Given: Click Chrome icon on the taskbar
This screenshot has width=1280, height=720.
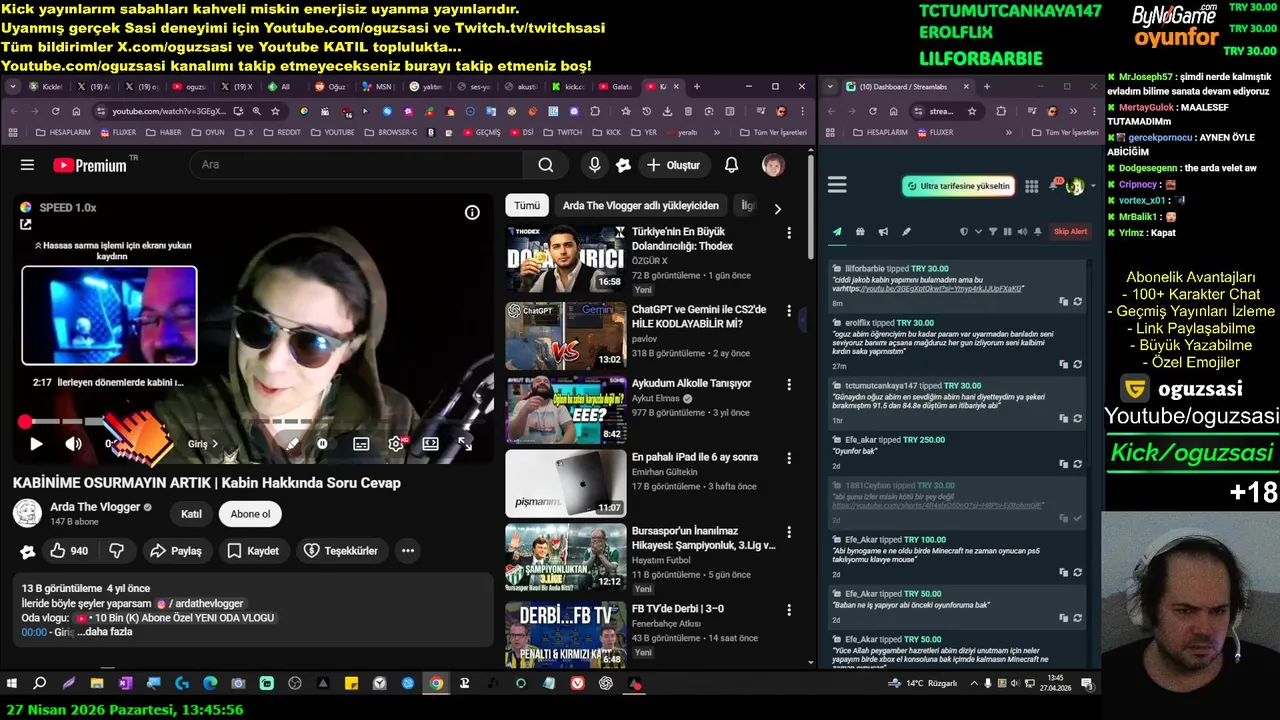Looking at the screenshot, I should pos(436,684).
